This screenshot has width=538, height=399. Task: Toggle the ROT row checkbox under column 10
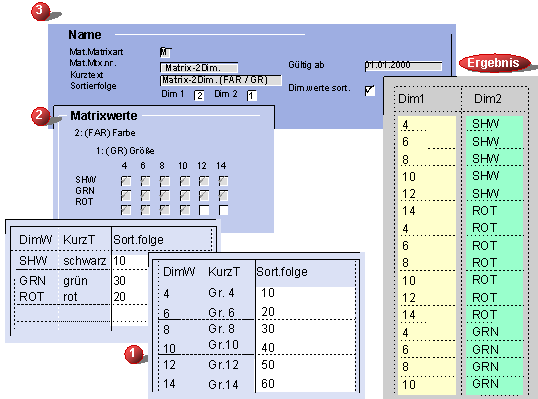(185, 210)
